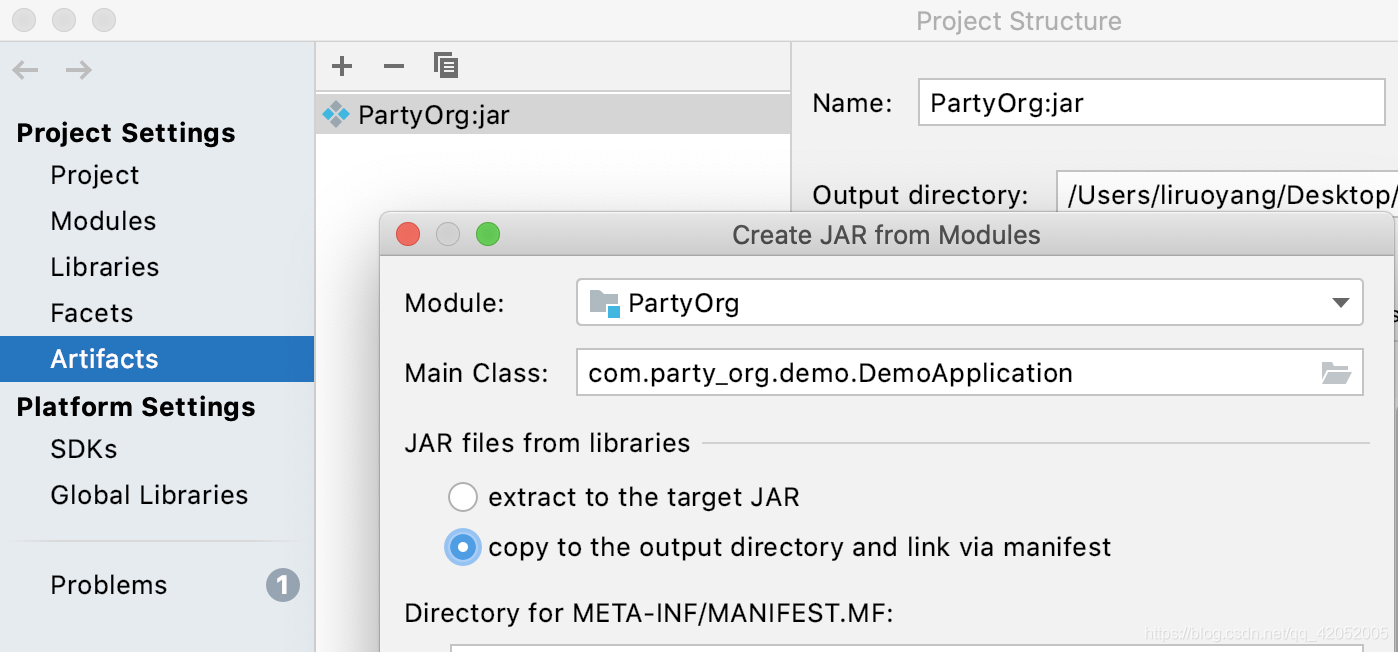Image resolution: width=1398 pixels, height=652 pixels.
Task: Open Modules settings section
Action: [104, 221]
